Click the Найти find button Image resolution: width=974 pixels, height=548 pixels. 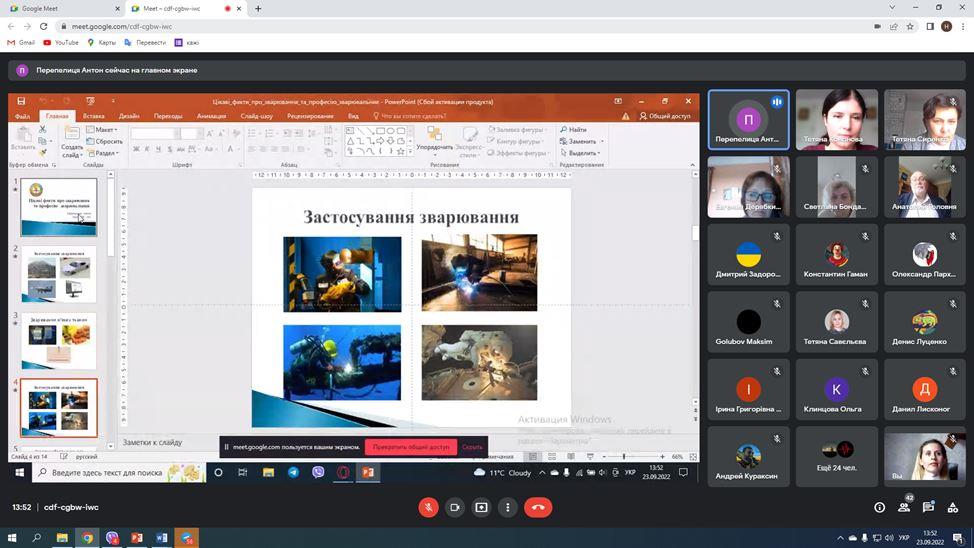pos(573,130)
